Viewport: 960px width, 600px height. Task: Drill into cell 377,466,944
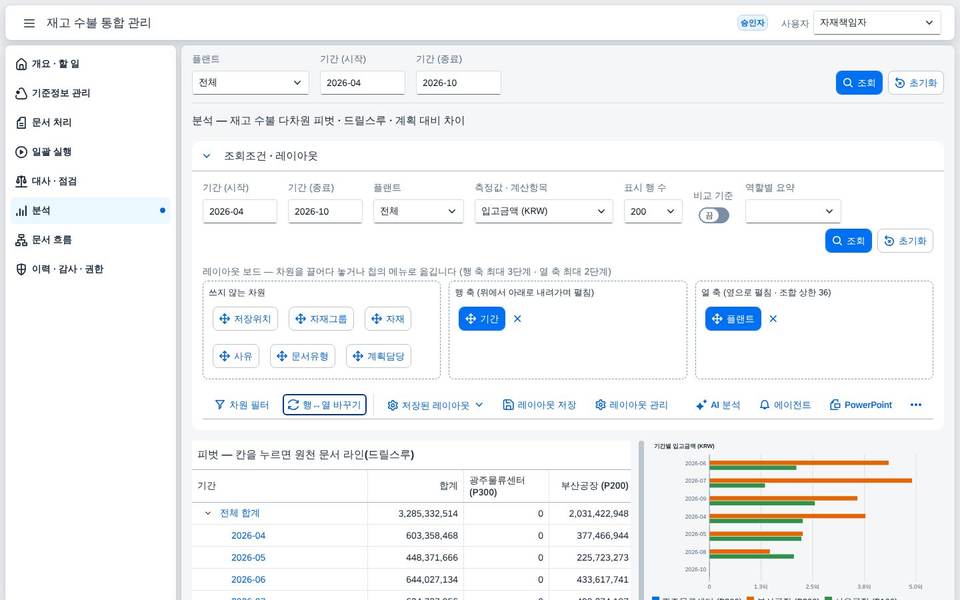click(x=590, y=536)
